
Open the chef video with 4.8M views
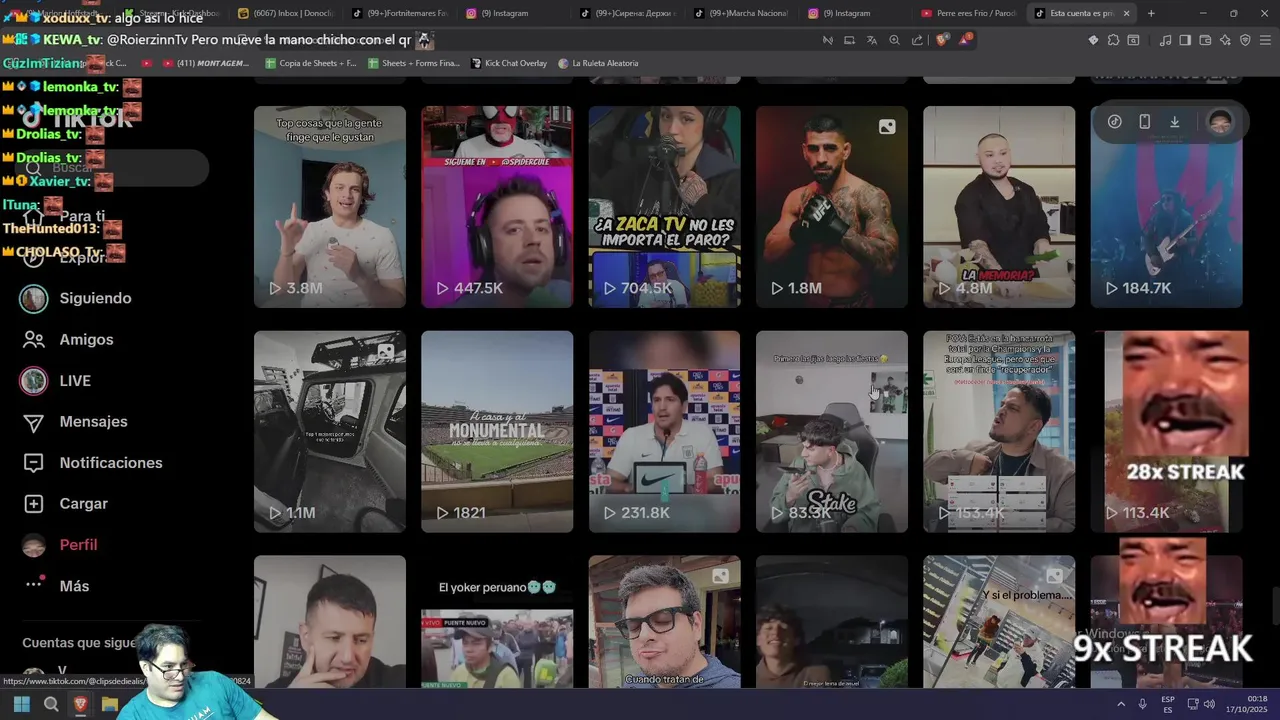pyautogui.click(x=999, y=207)
